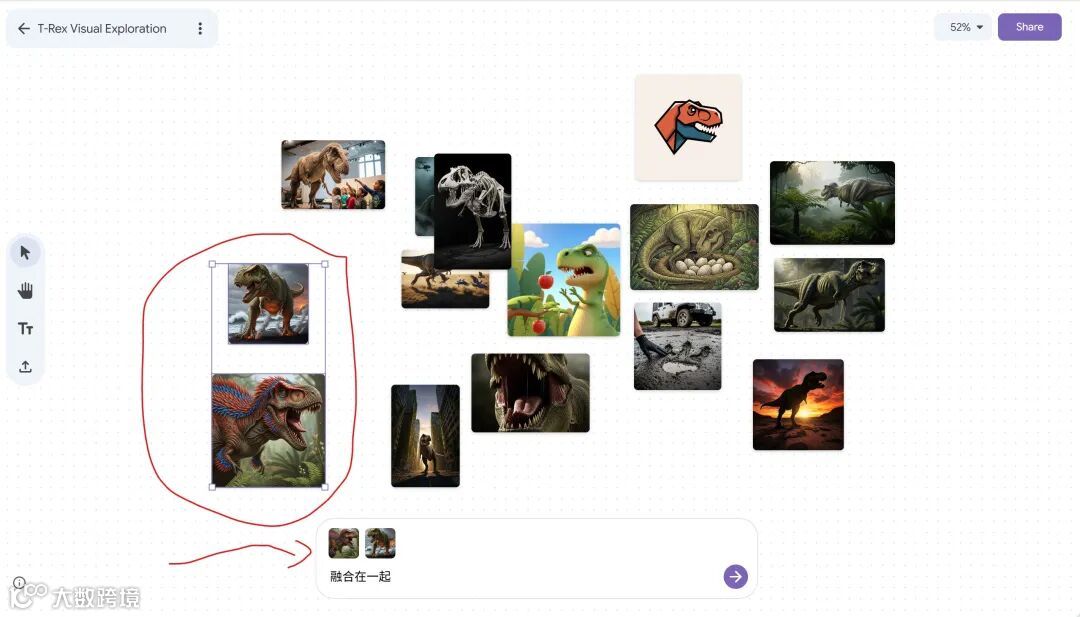Submit prompt with purple arrow button
Screen dimensions: 1080x617
[736, 576]
